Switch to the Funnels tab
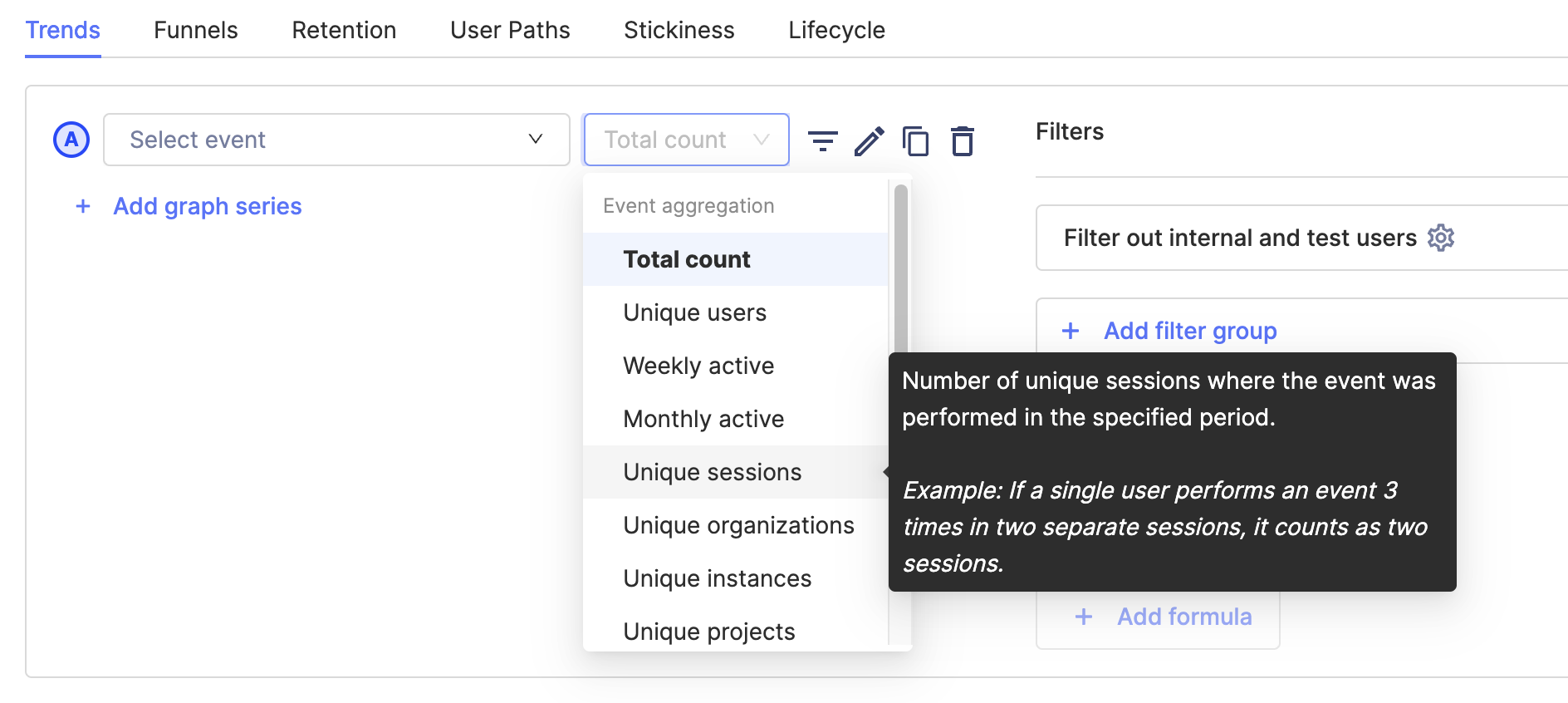 point(195,30)
